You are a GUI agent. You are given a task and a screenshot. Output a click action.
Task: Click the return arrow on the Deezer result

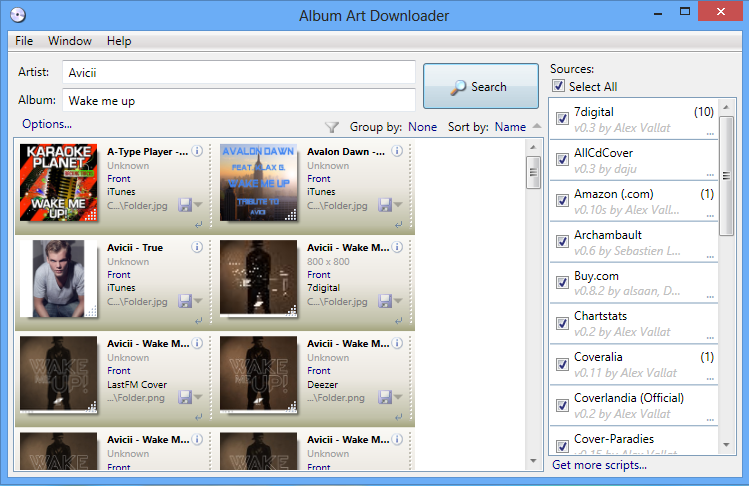(x=398, y=417)
